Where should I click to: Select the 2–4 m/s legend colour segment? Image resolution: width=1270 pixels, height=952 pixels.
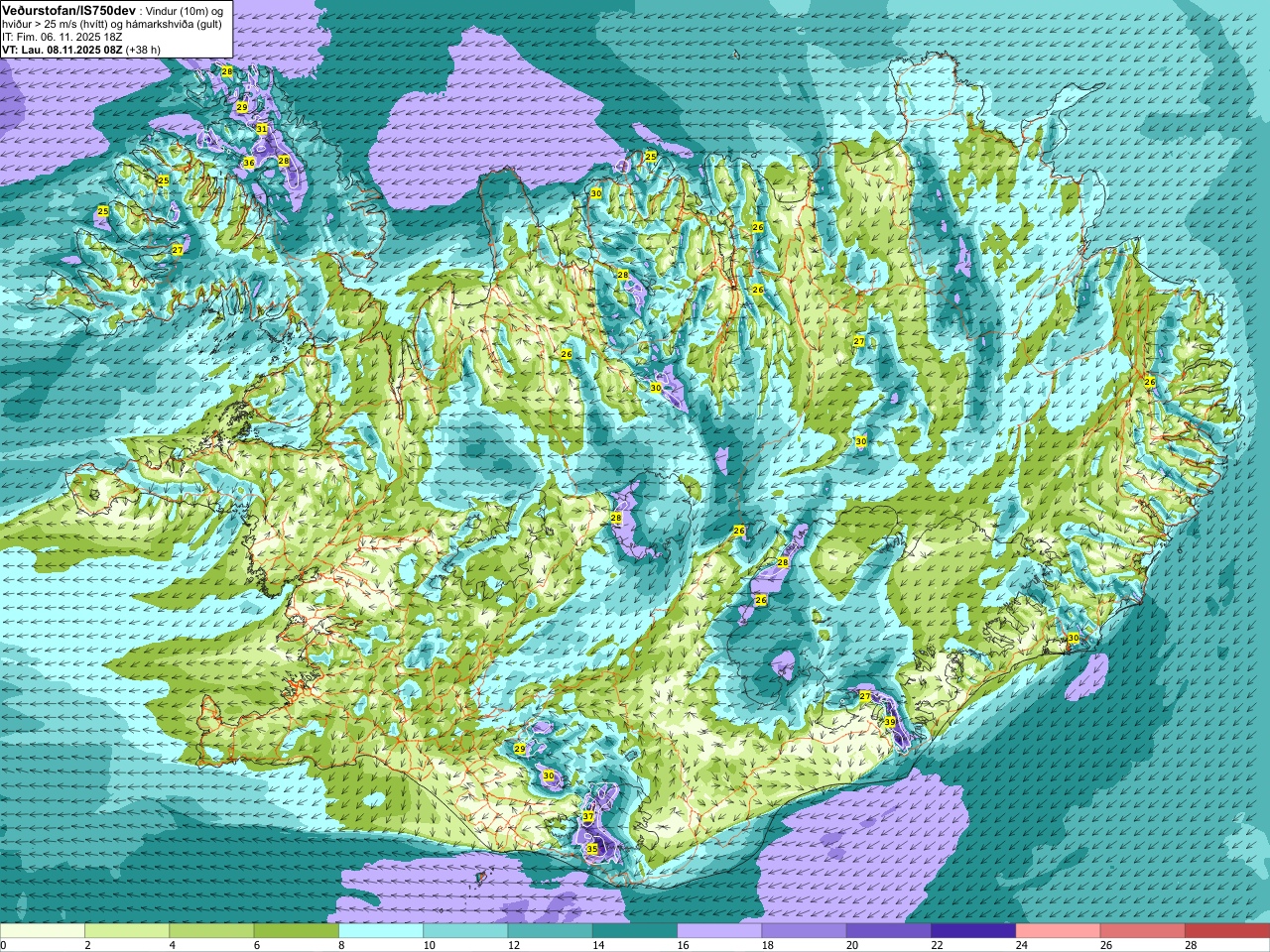(127, 930)
